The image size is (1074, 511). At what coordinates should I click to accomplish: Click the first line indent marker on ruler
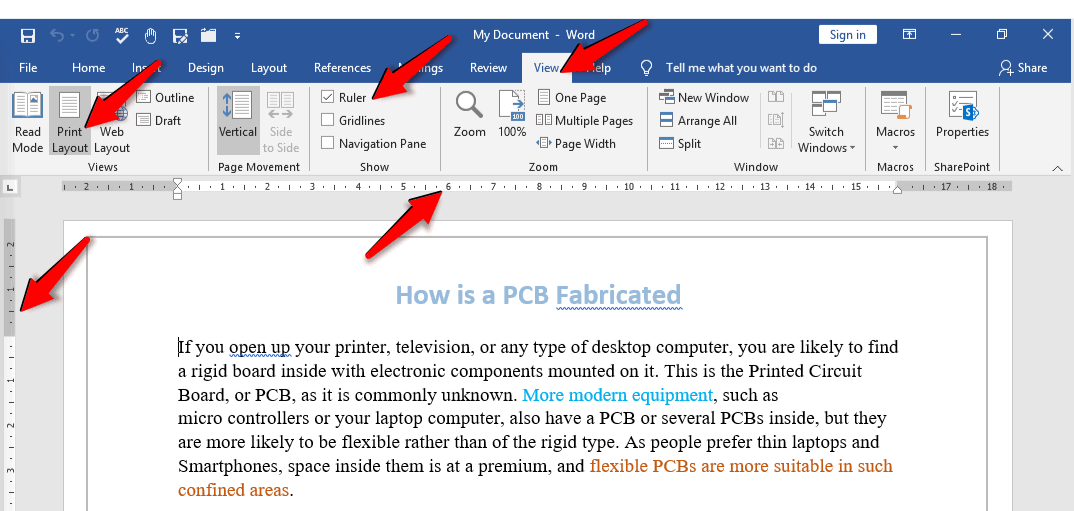pos(178,184)
